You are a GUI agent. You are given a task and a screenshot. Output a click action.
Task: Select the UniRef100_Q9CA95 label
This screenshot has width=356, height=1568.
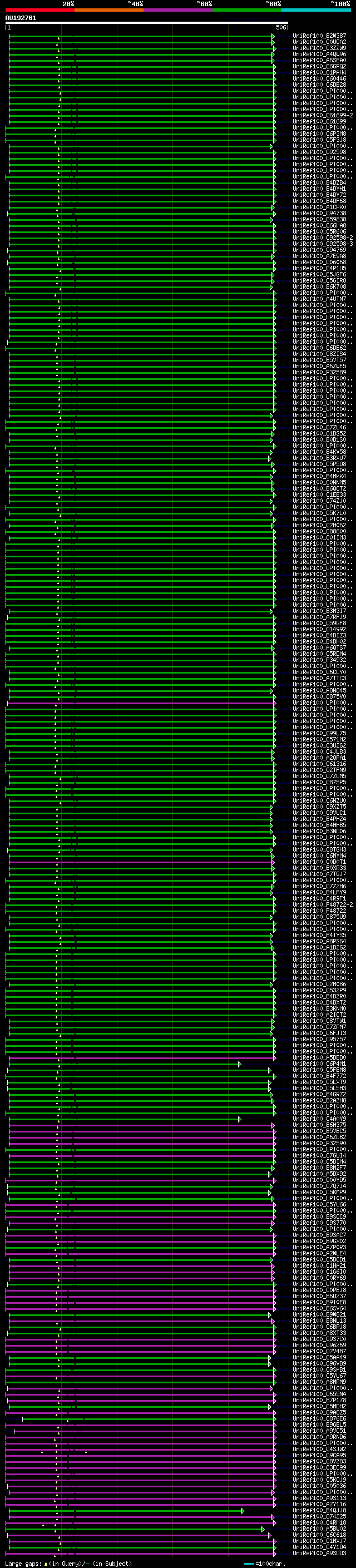(319, 1455)
